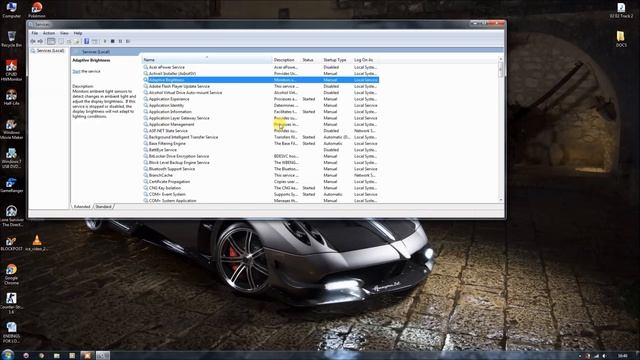
Task: Select the 02 02 Track 2 desktop file
Action: tap(621, 10)
